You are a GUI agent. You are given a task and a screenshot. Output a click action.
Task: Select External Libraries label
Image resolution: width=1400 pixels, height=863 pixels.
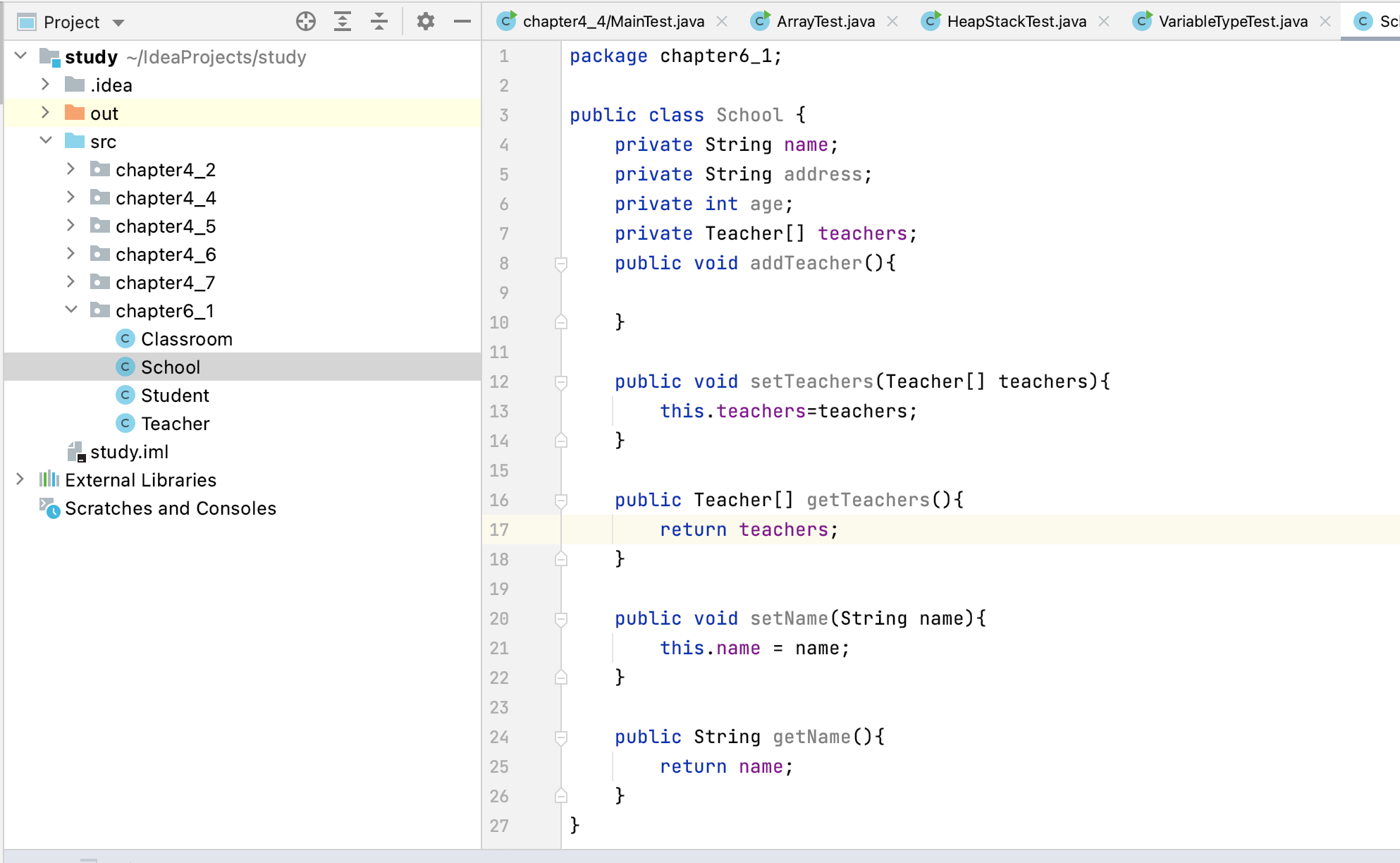pos(140,480)
